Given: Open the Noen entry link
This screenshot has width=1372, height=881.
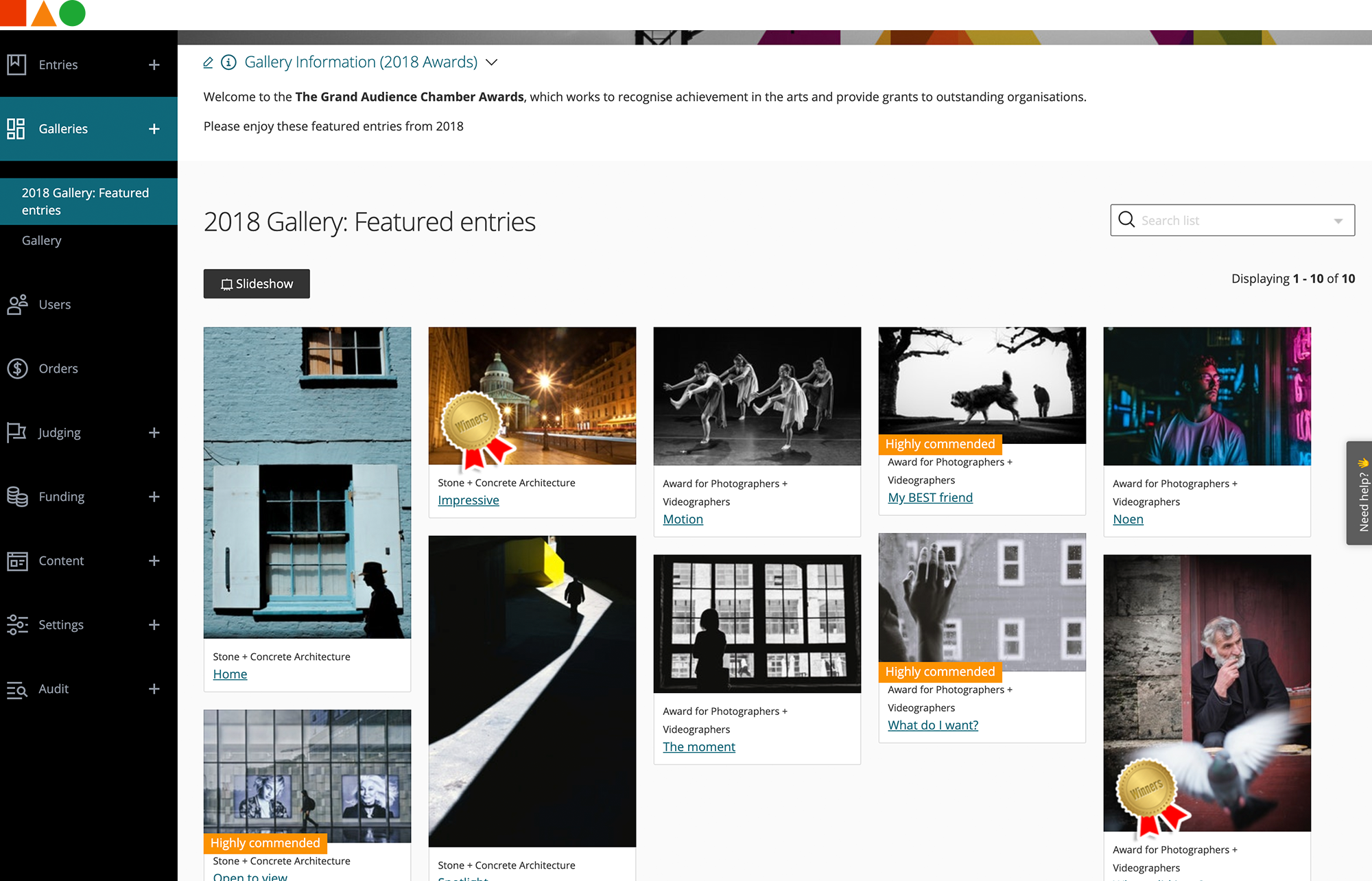Looking at the screenshot, I should [x=1128, y=519].
